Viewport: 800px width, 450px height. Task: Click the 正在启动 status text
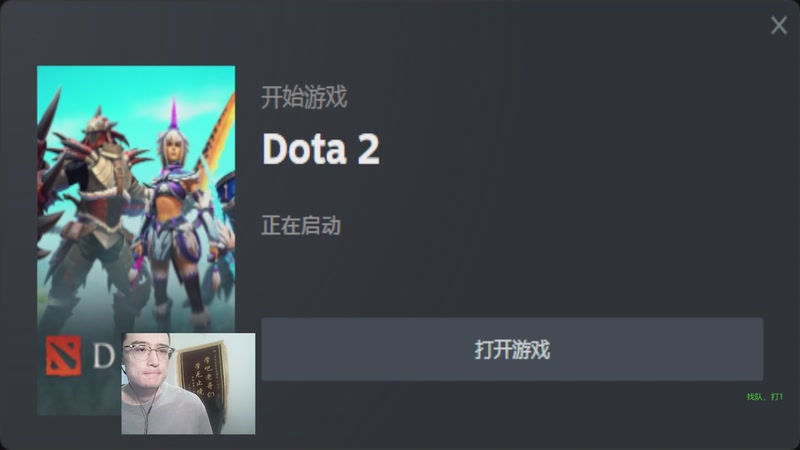click(x=301, y=226)
